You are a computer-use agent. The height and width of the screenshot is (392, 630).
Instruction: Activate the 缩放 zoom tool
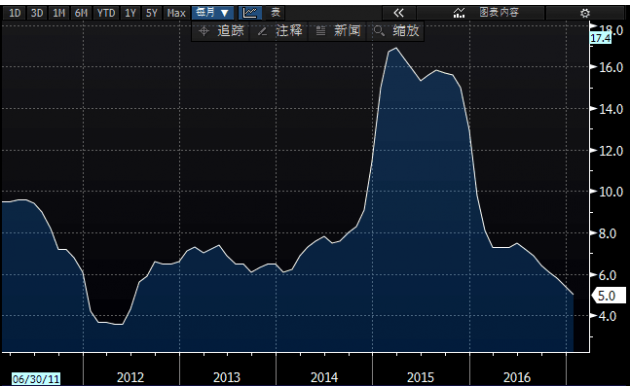pyautogui.click(x=396, y=31)
